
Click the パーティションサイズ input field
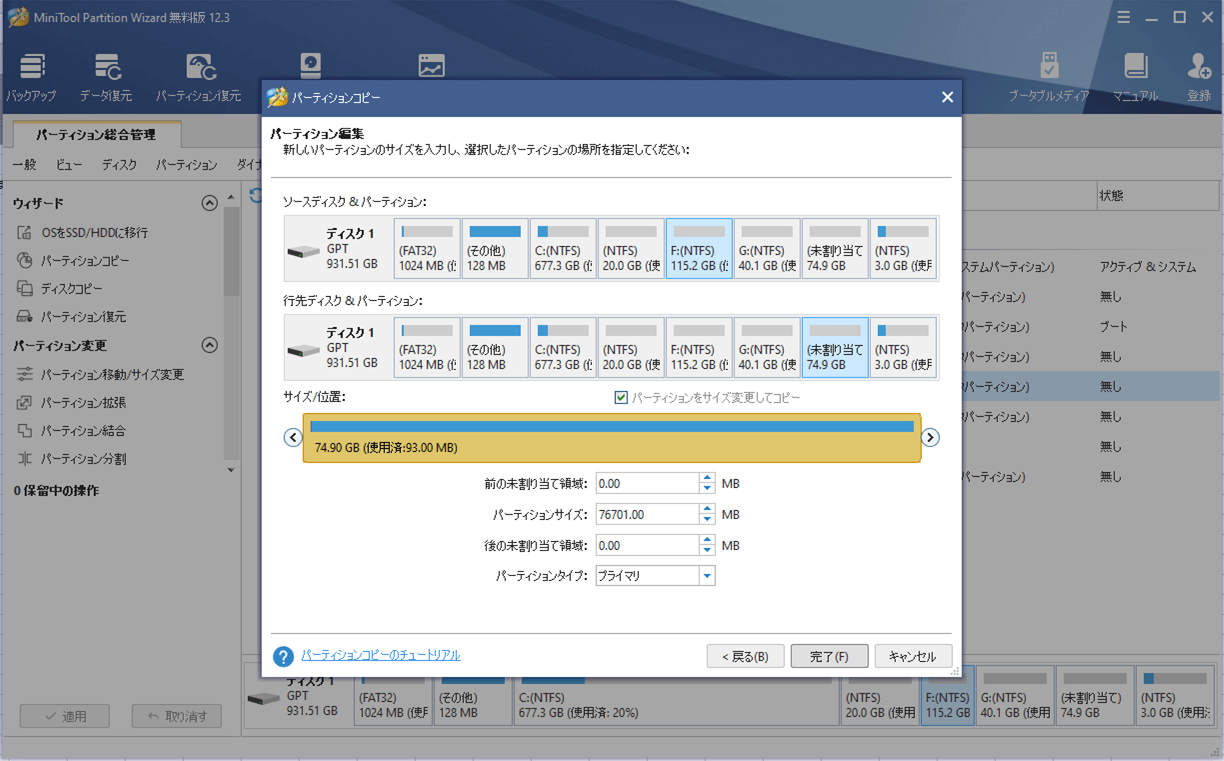tap(646, 514)
